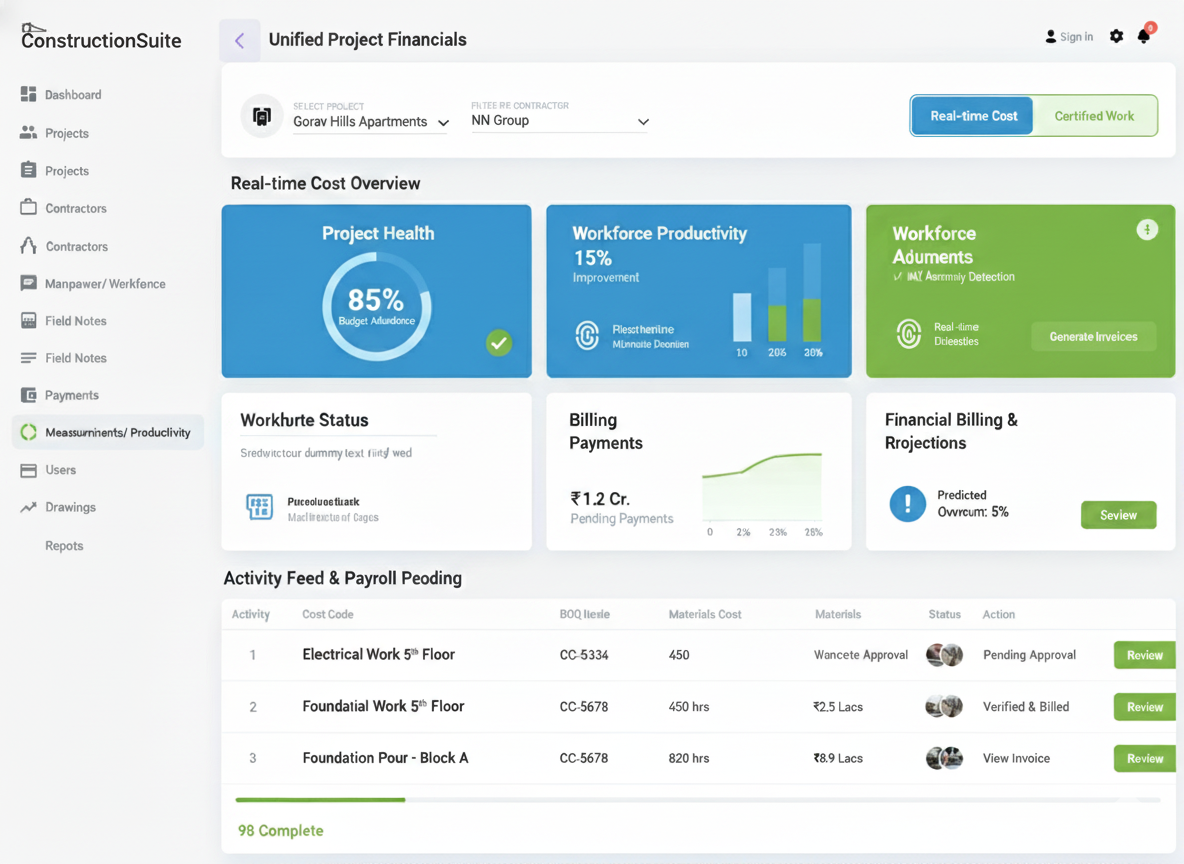
Task: Click the green checkmark on Project Health
Action: click(x=498, y=343)
